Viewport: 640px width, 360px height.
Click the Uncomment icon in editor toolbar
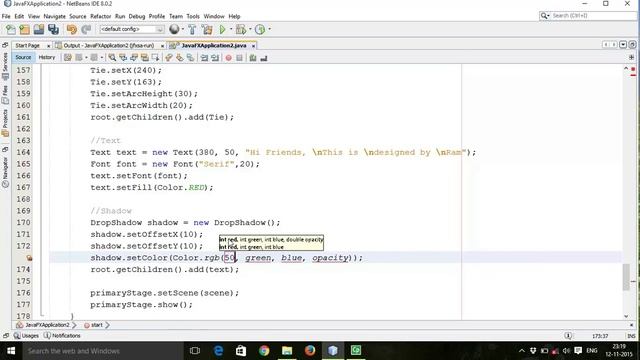click(264, 58)
